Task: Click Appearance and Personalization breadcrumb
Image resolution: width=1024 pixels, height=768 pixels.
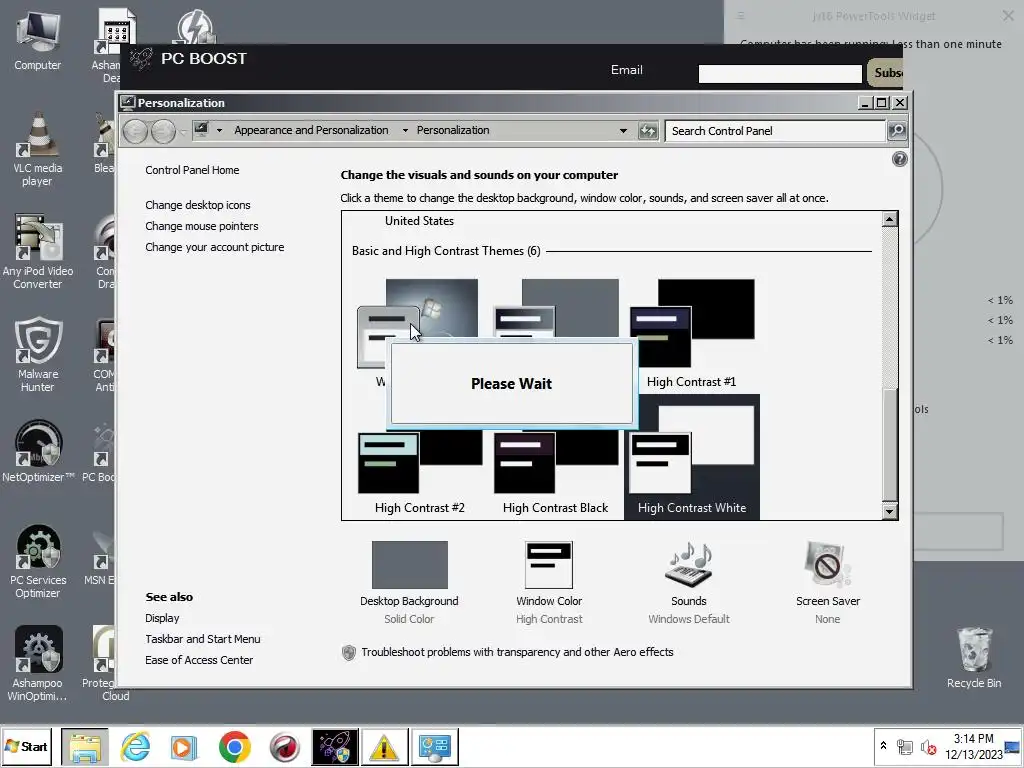Action: click(x=311, y=131)
